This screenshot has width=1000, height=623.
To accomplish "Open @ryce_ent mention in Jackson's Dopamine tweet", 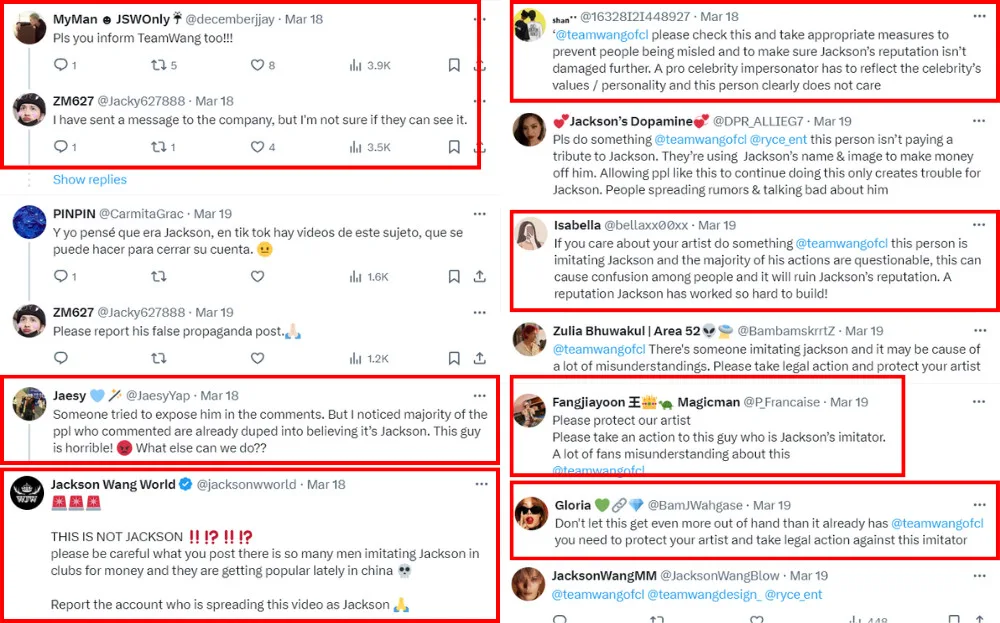I will point(795,140).
